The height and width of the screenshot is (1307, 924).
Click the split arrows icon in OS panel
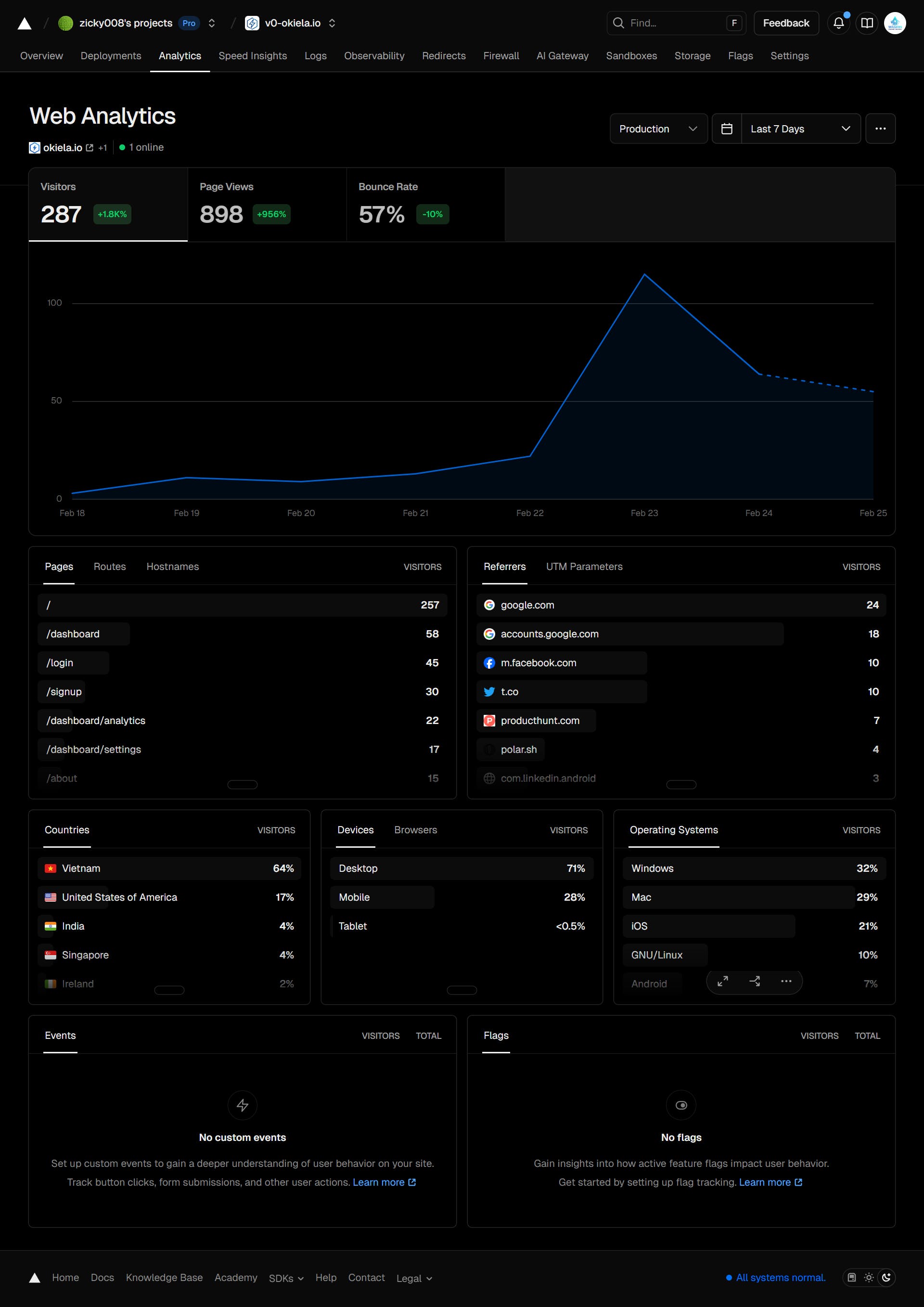(x=755, y=981)
